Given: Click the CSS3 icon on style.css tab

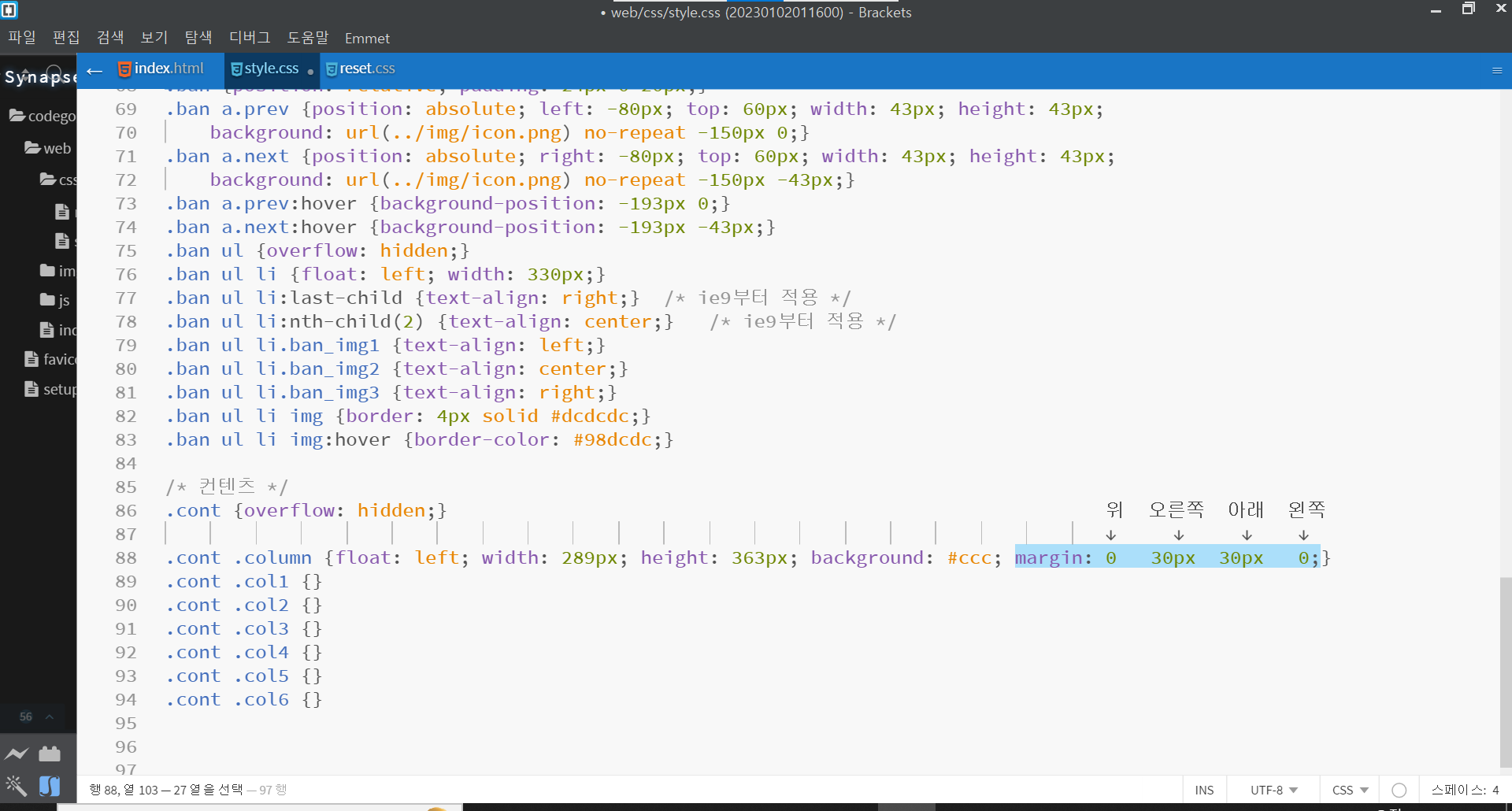Looking at the screenshot, I should coord(236,69).
